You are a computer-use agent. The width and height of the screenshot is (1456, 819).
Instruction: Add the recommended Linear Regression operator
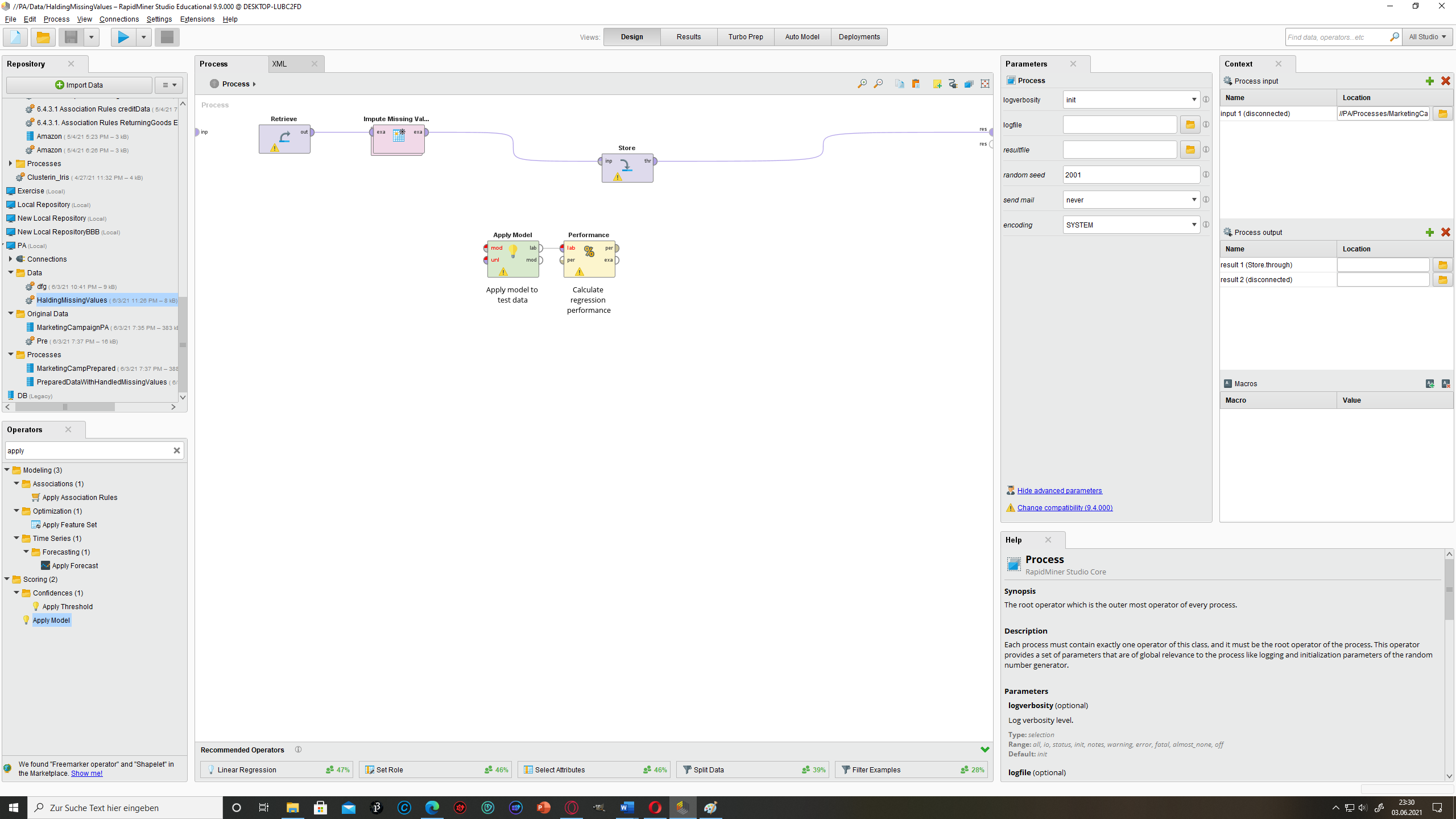(x=276, y=770)
